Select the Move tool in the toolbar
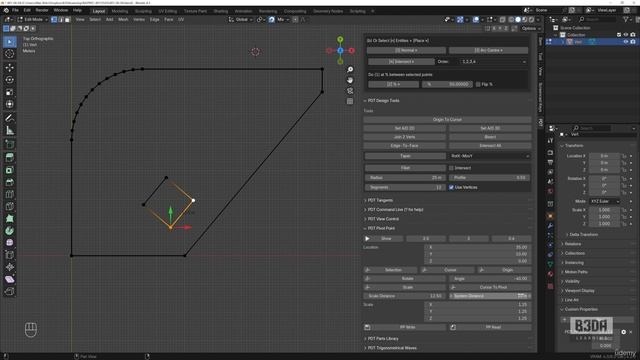The height and width of the screenshot is (360, 640). (9, 68)
